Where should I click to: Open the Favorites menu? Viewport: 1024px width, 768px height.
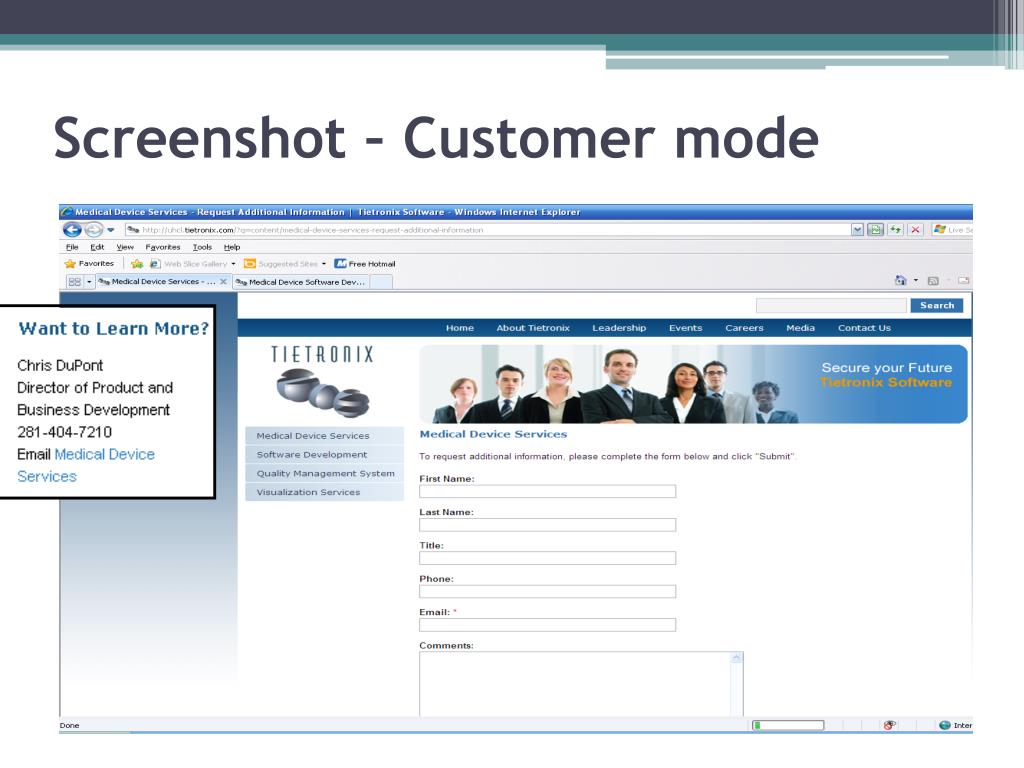pyautogui.click(x=163, y=247)
